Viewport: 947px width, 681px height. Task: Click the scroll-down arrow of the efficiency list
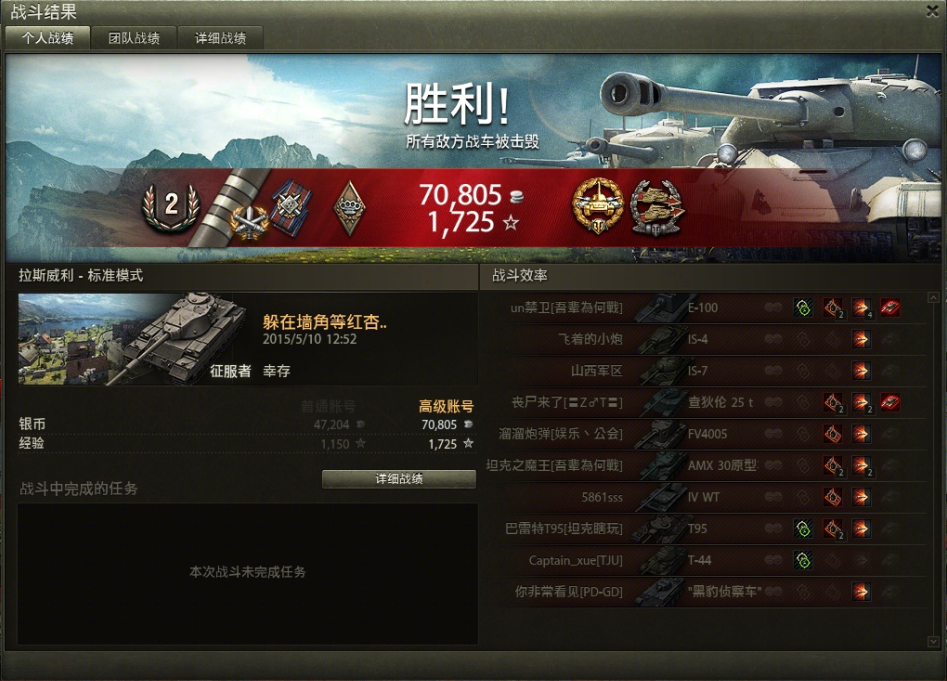(933, 641)
